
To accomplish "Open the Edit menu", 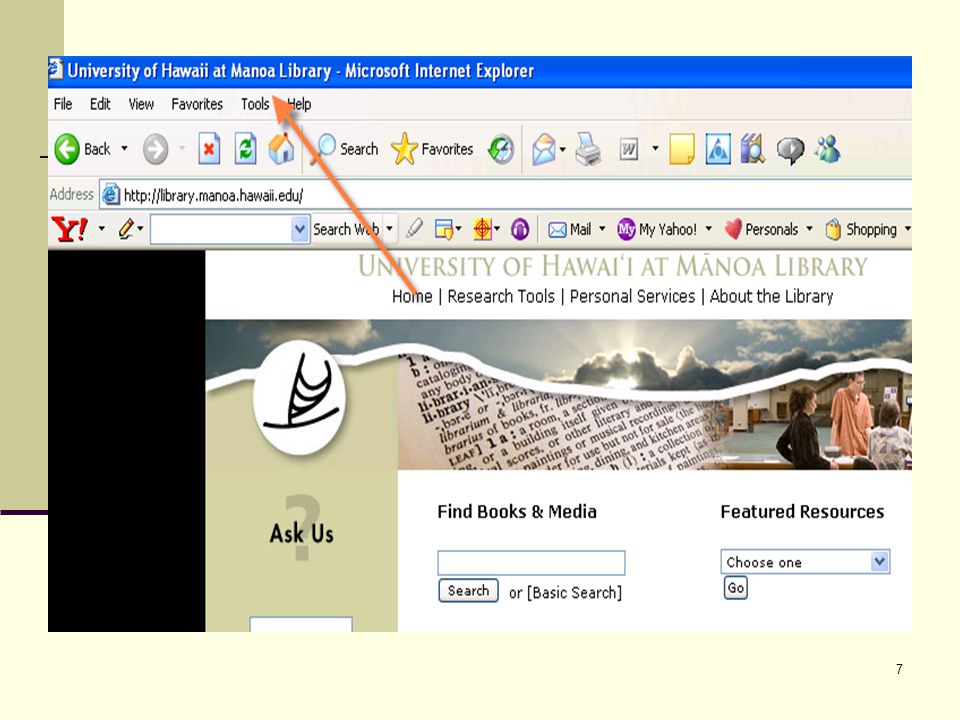I will [x=100, y=104].
